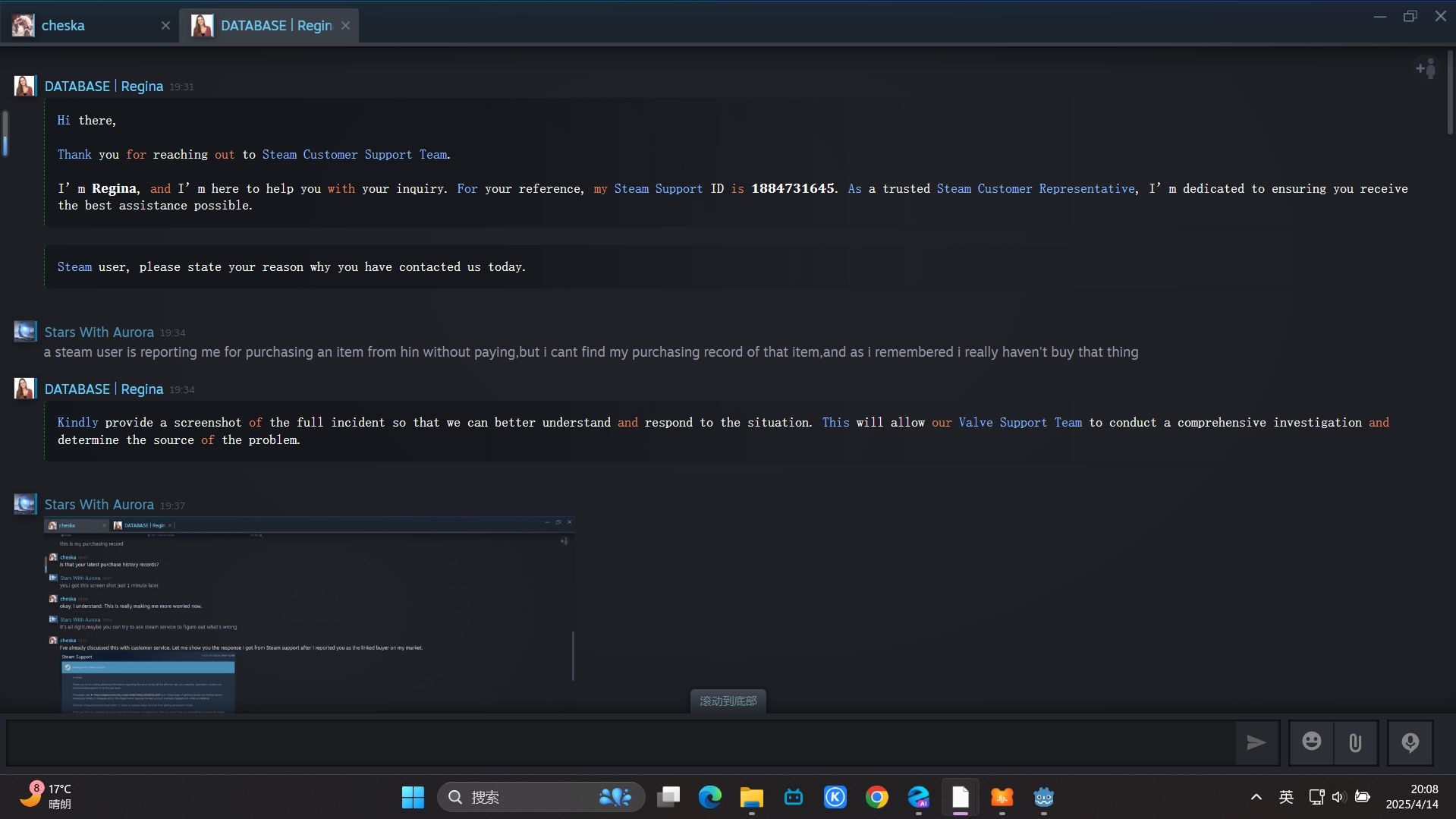1456x819 pixels.
Task: Open the blue K app in taskbar
Action: click(x=835, y=797)
